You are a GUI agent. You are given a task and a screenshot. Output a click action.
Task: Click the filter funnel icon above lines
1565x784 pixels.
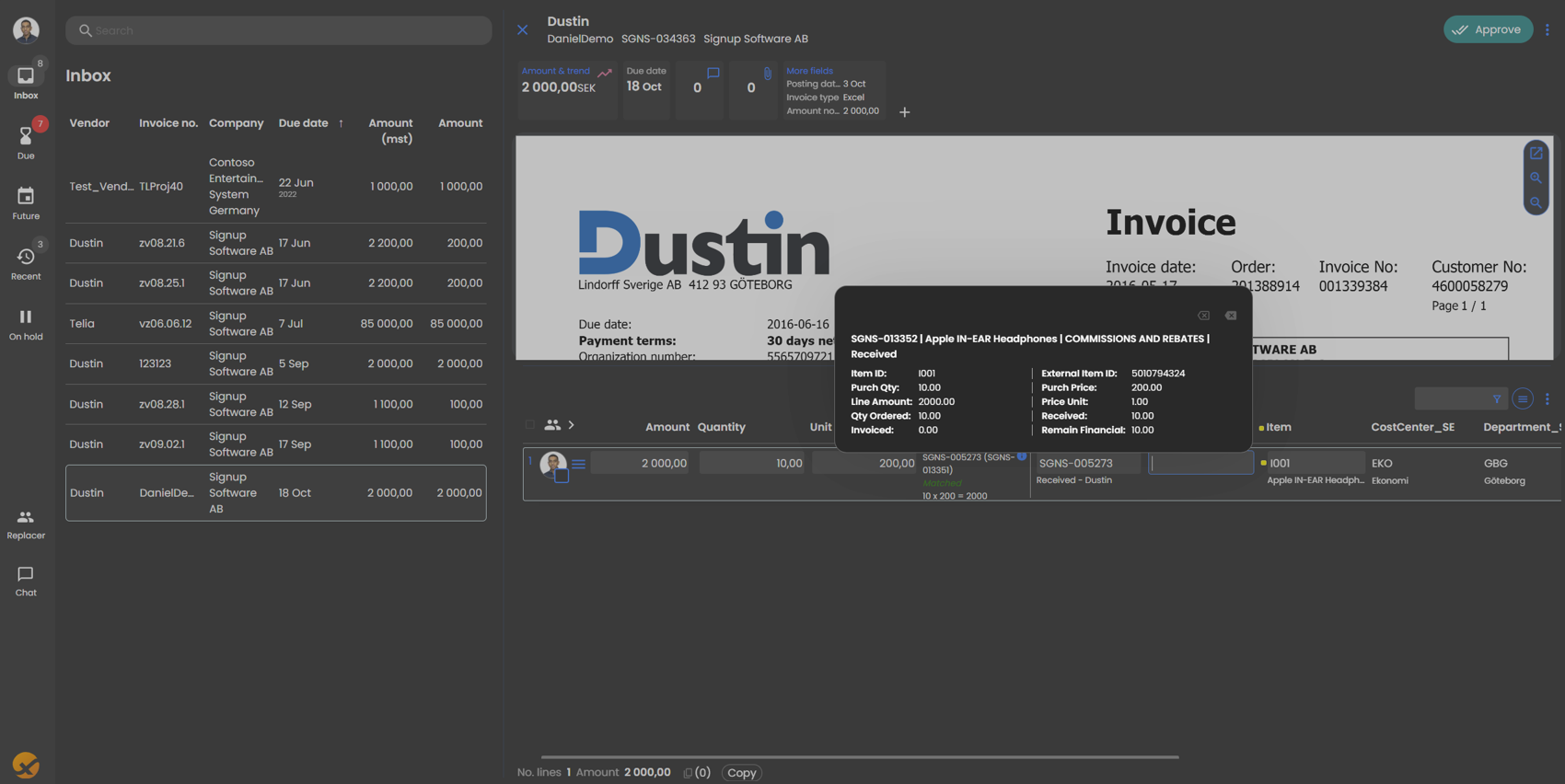point(1497,399)
